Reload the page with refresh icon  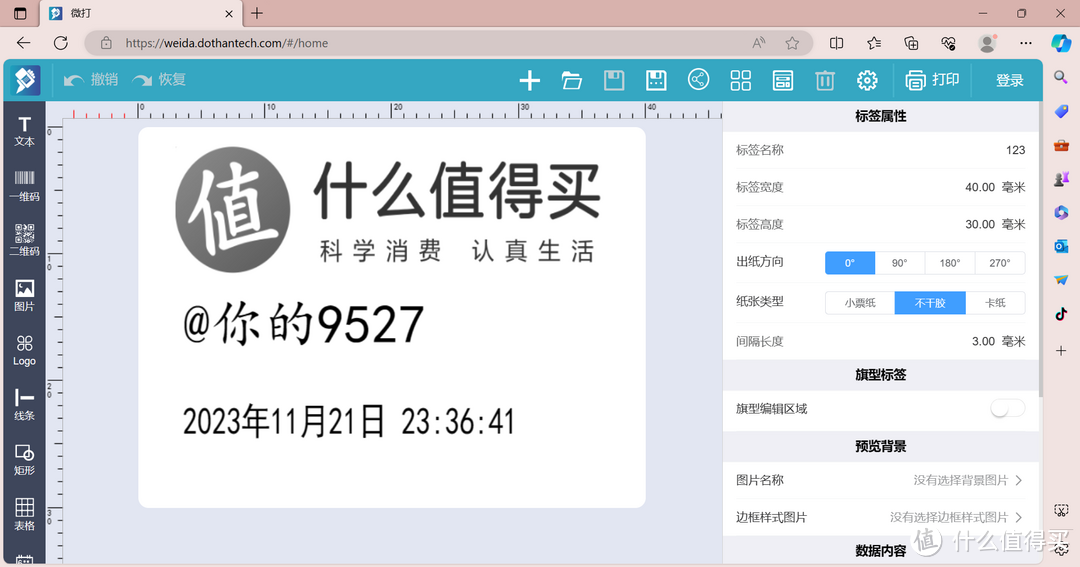pos(61,43)
